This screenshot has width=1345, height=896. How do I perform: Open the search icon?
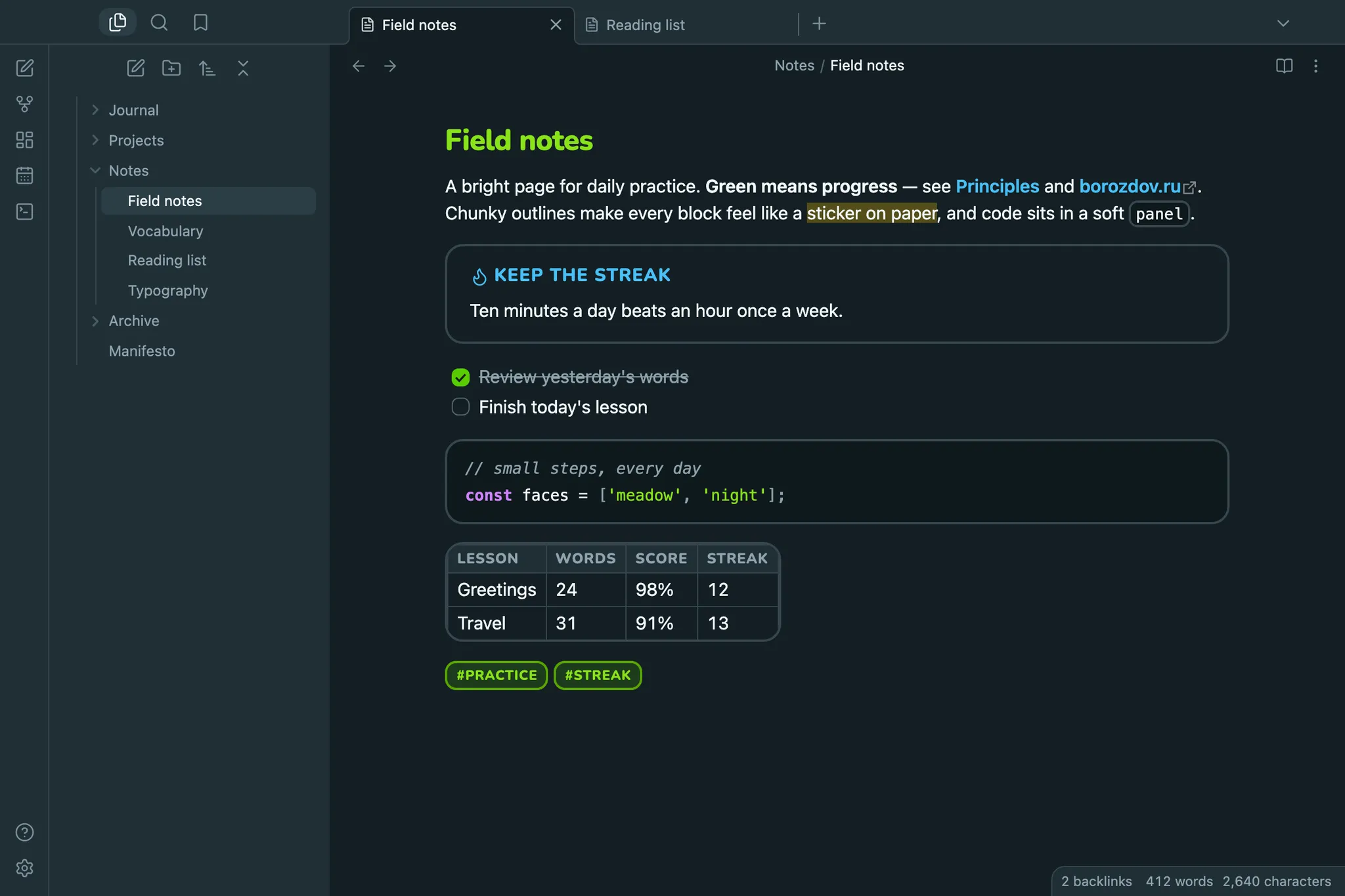(159, 23)
